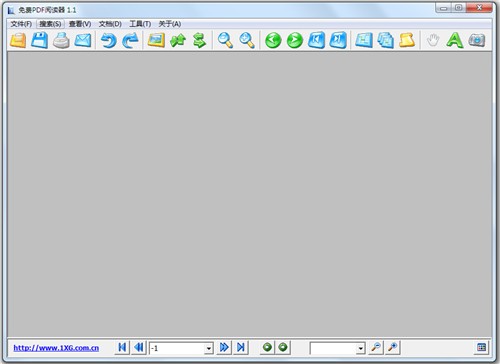500x364 pixels.
Task: Click the empty zoom combo box field
Action: point(333,349)
